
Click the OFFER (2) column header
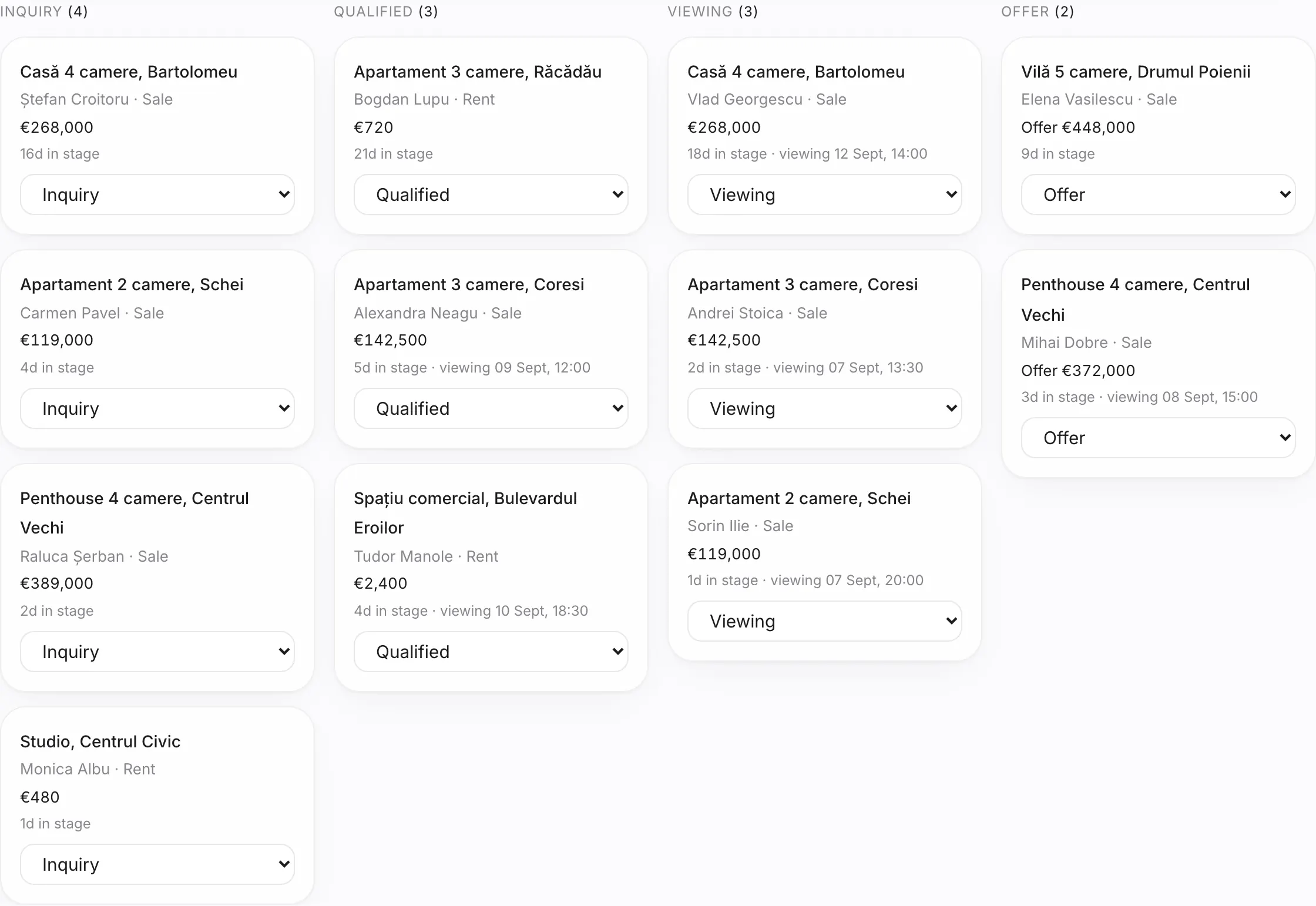tap(1038, 12)
